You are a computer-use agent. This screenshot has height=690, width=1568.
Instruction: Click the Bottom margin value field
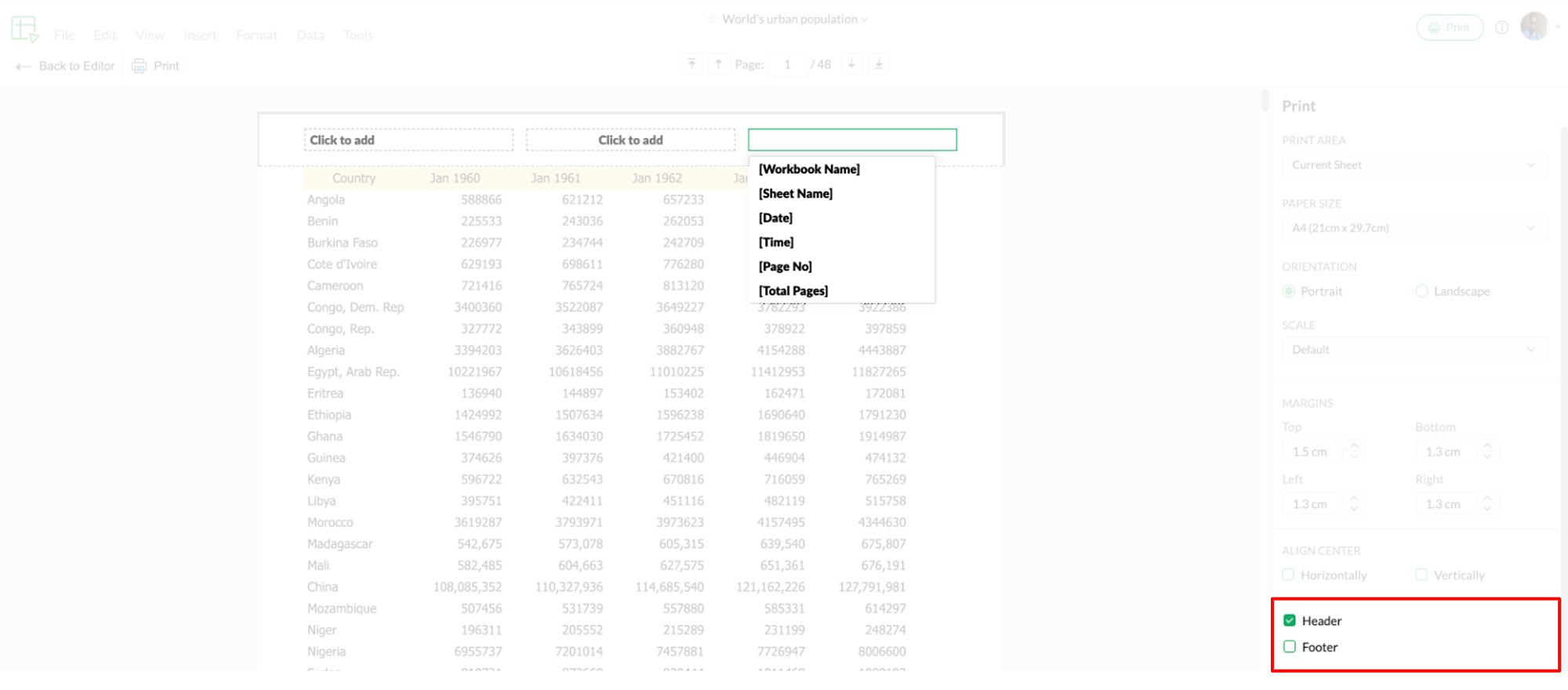(1447, 452)
